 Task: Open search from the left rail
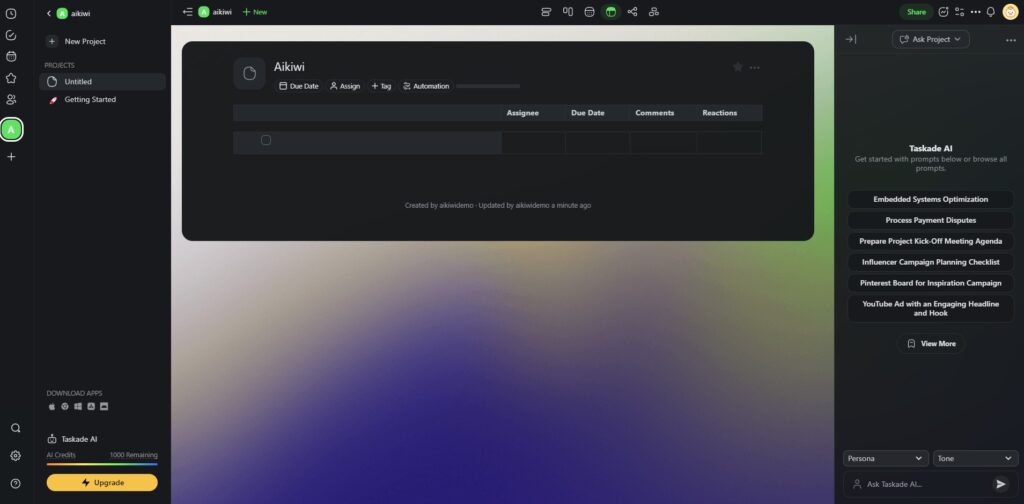[x=15, y=428]
